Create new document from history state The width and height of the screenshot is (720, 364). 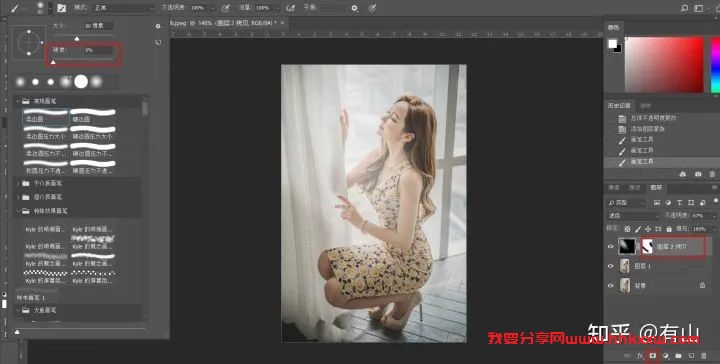coord(683,174)
